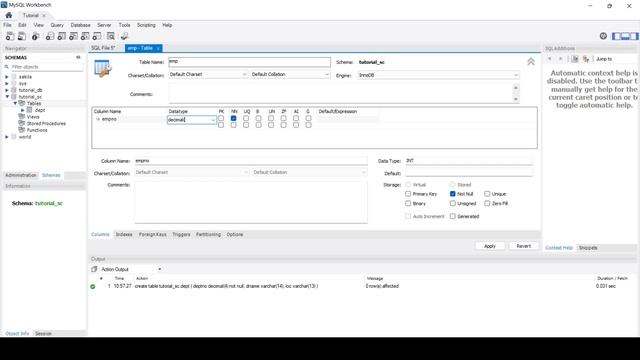Create a new SQL tab via toolbar

(x=10, y=36)
